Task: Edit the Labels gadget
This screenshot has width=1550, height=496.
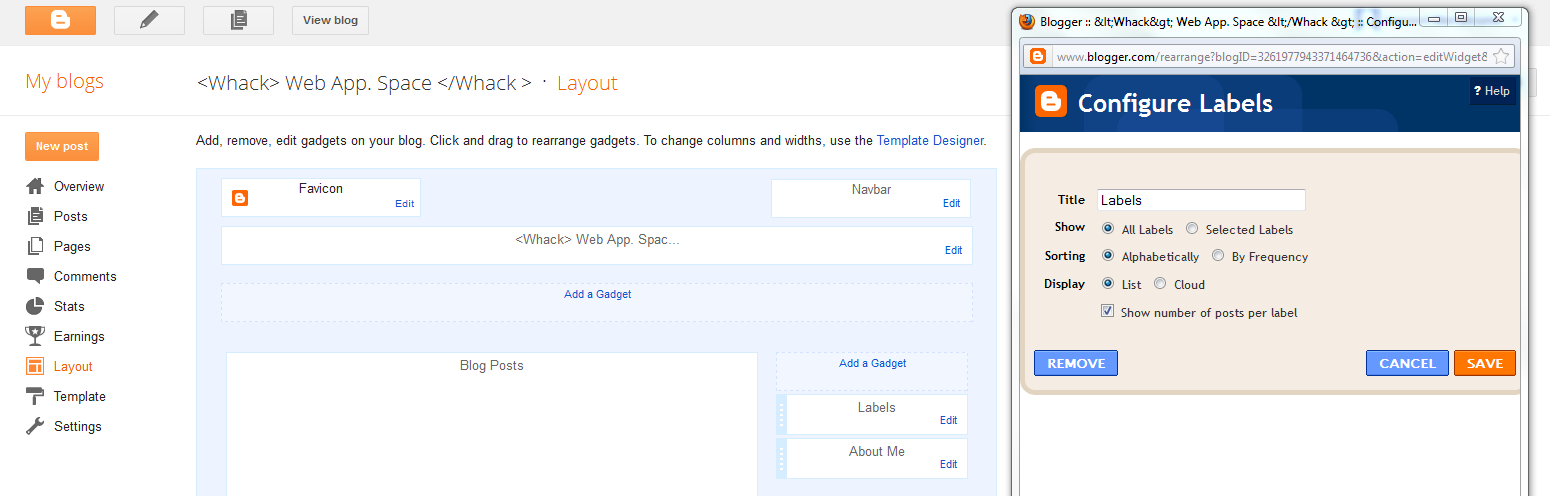Action: click(948, 421)
